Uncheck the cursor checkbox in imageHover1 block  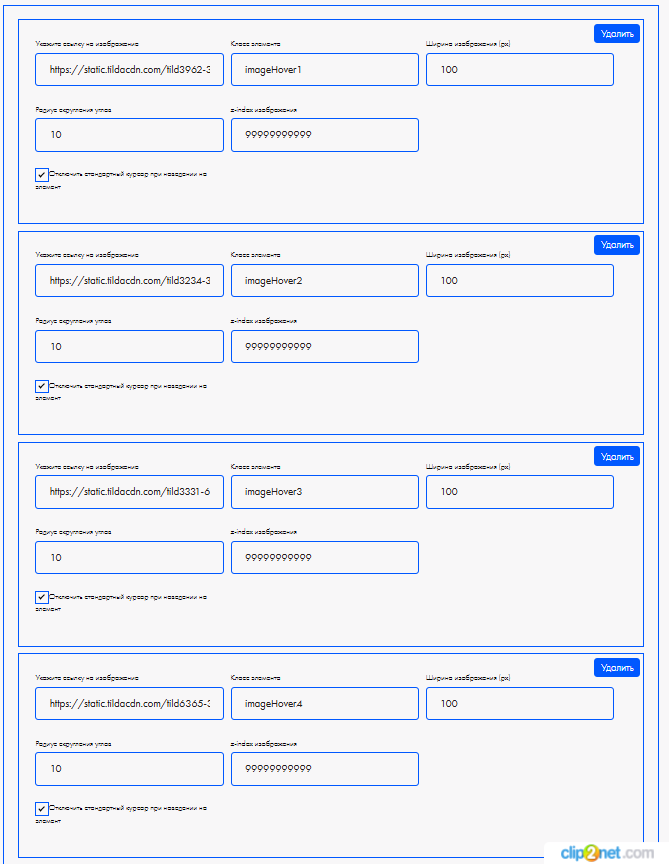click(x=42, y=175)
